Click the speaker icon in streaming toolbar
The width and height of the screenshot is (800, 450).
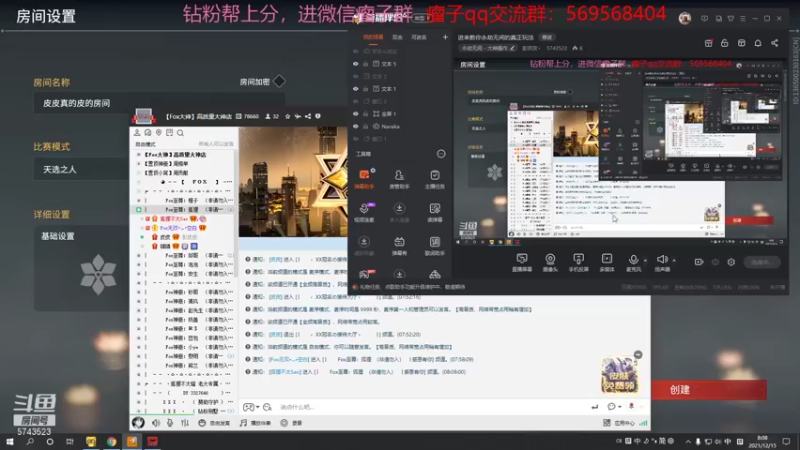[x=662, y=260]
